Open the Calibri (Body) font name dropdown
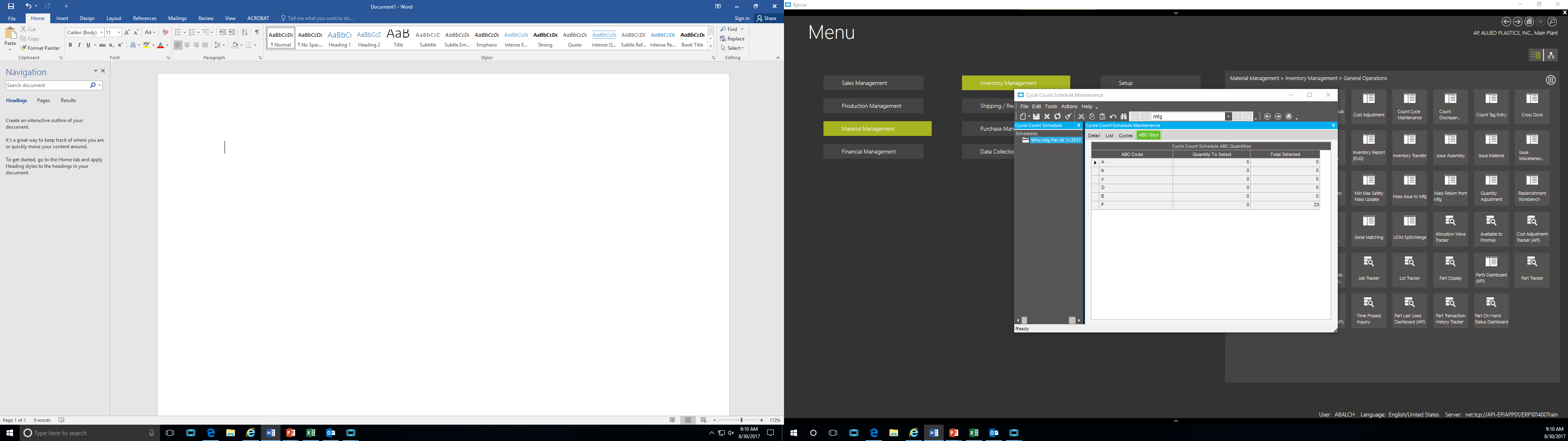Screen dimensions: 1568x441 click(102, 32)
